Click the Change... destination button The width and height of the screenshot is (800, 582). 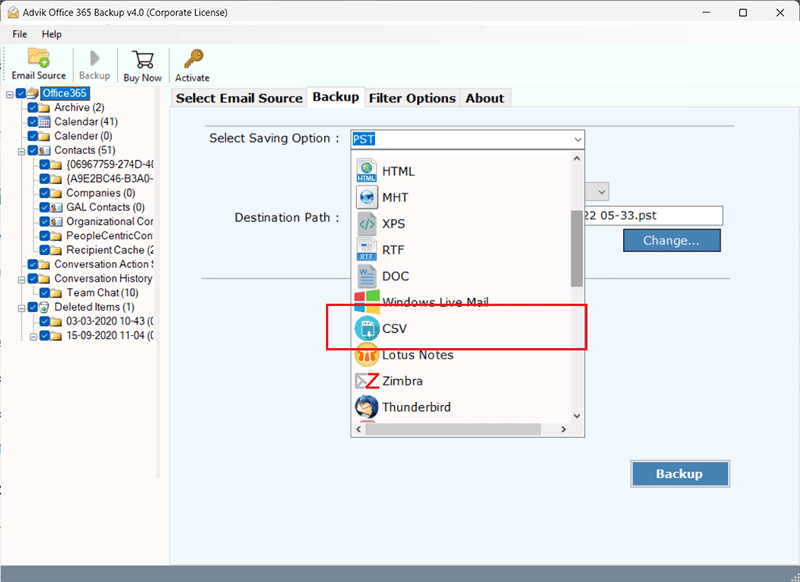[x=671, y=240]
